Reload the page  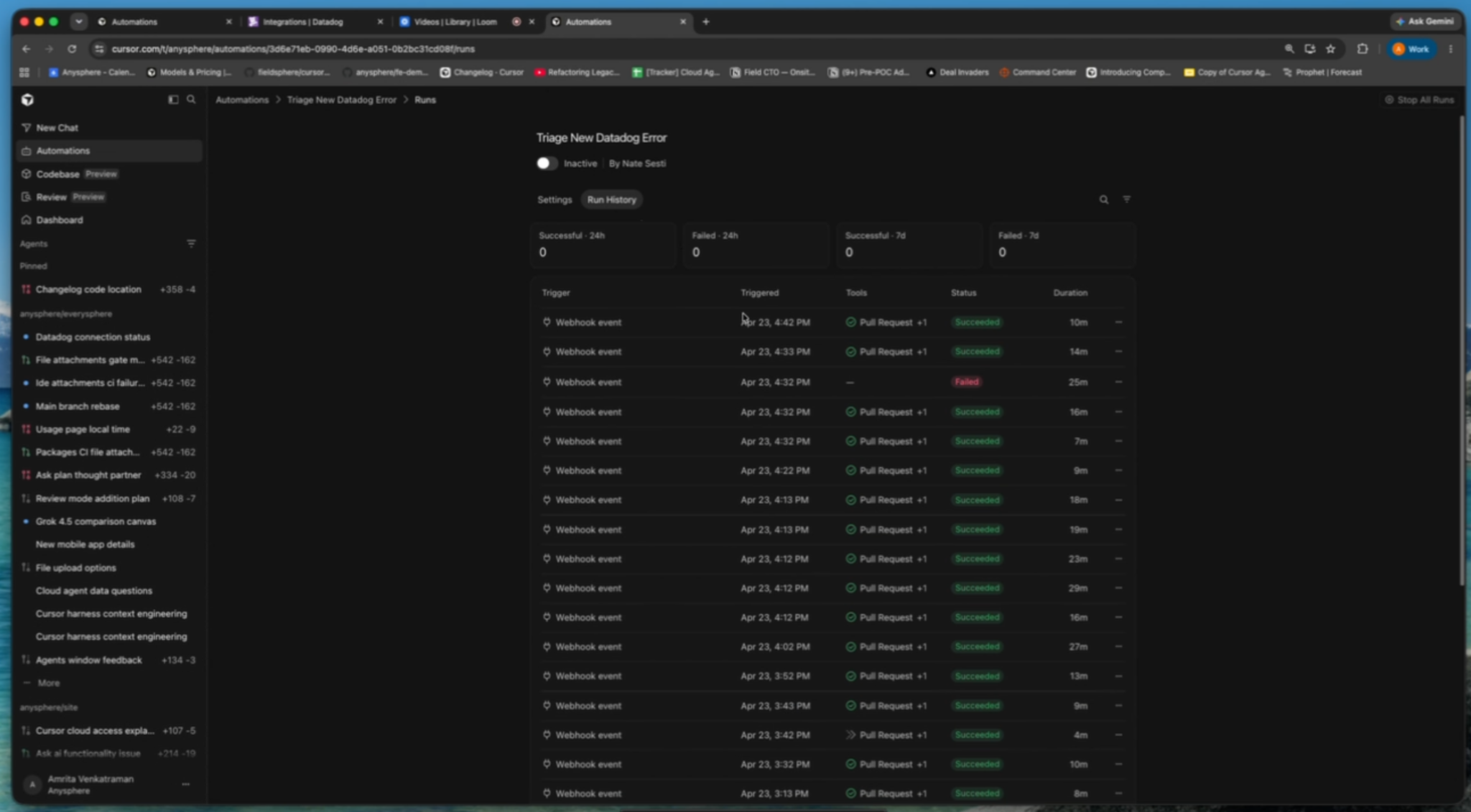(x=72, y=49)
